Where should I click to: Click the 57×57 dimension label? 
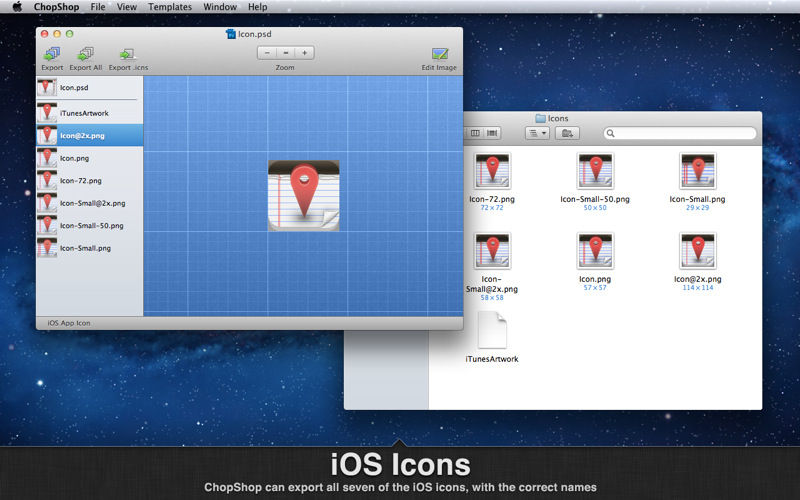(x=595, y=288)
